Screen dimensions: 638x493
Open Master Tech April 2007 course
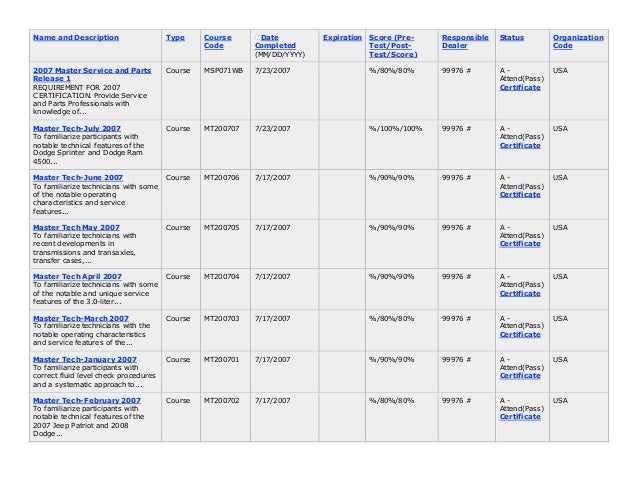coord(77,277)
